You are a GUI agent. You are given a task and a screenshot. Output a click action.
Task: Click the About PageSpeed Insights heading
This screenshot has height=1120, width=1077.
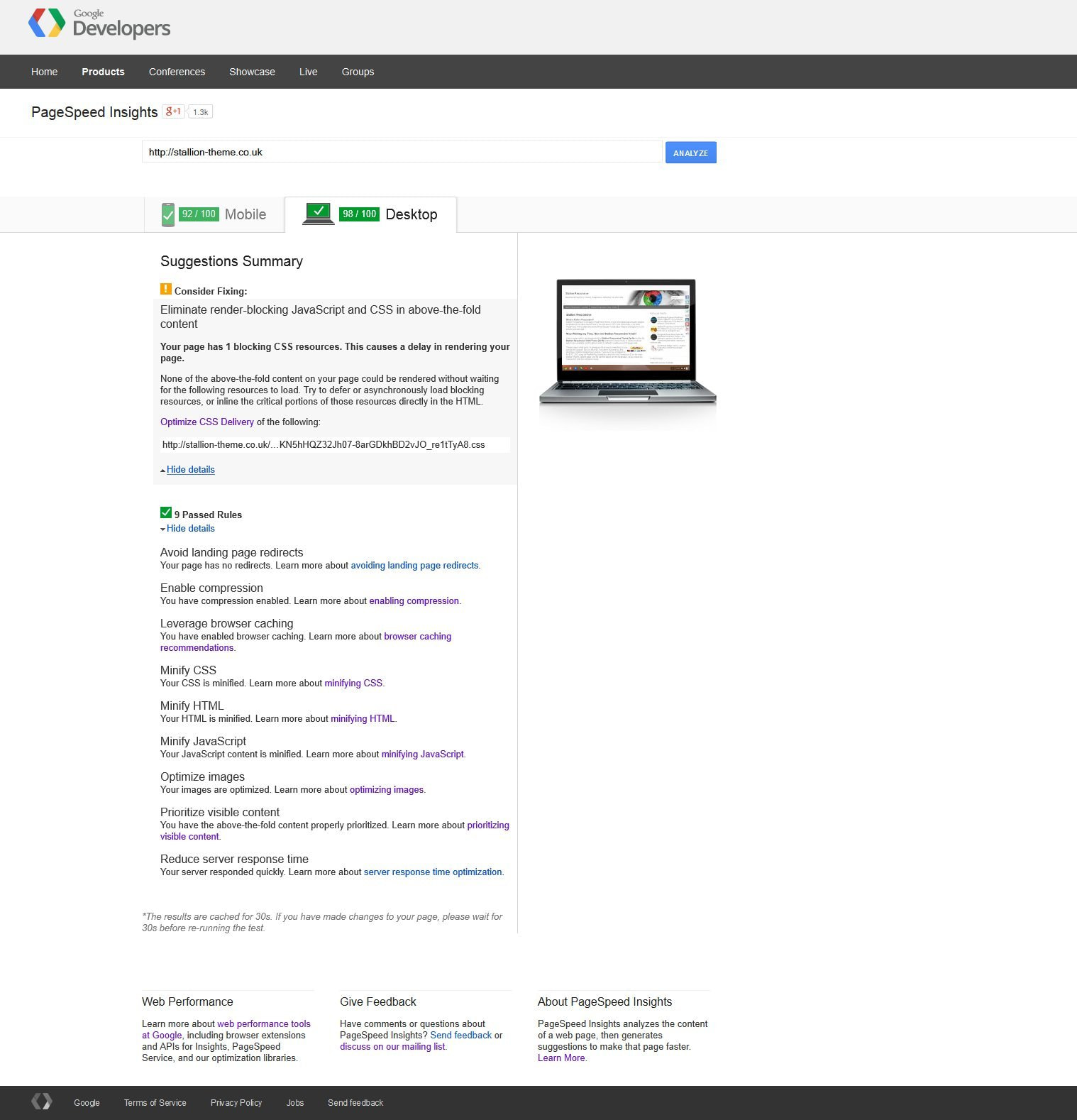[604, 1002]
